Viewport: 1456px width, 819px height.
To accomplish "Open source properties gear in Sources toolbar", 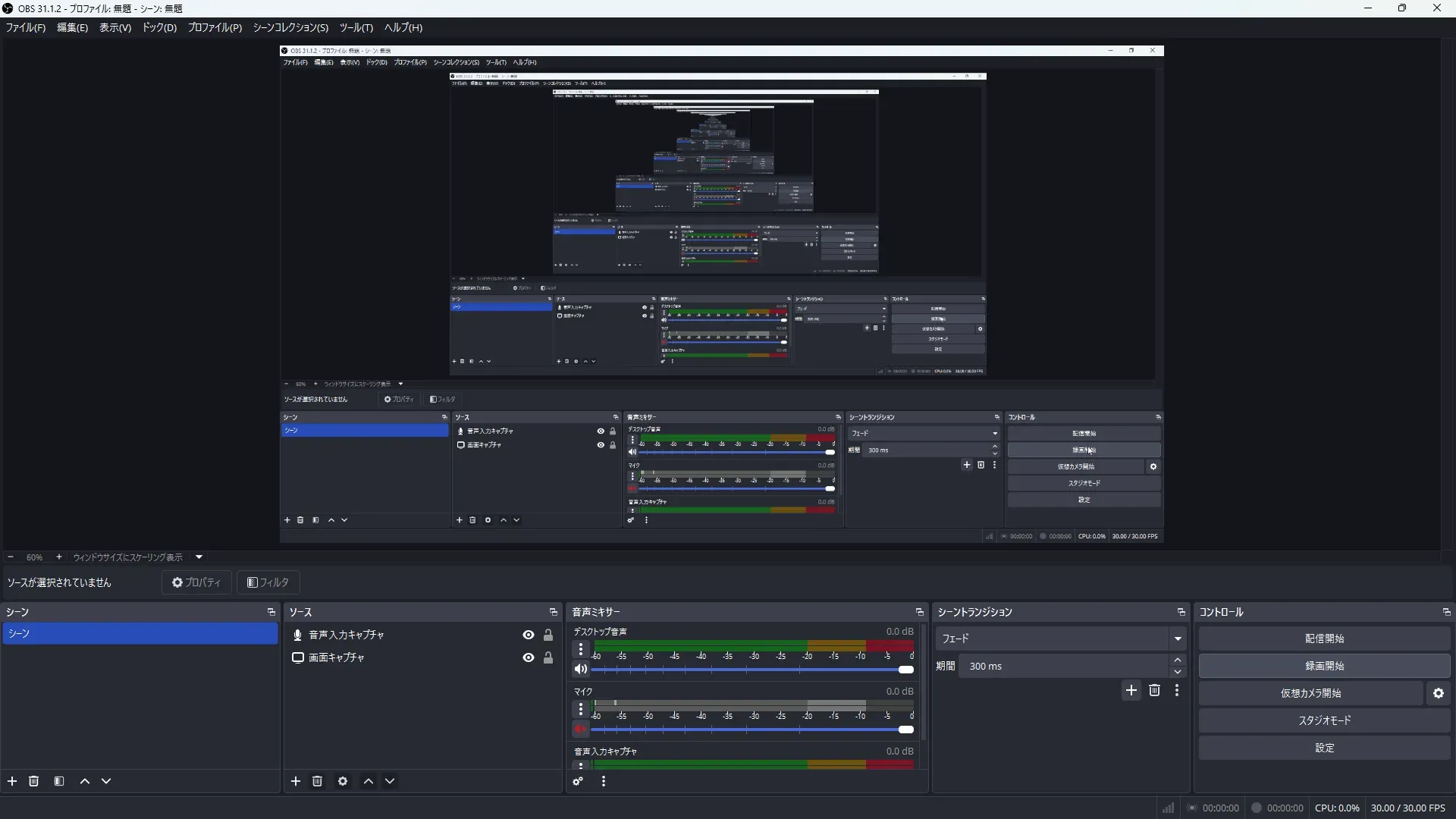I will click(343, 781).
